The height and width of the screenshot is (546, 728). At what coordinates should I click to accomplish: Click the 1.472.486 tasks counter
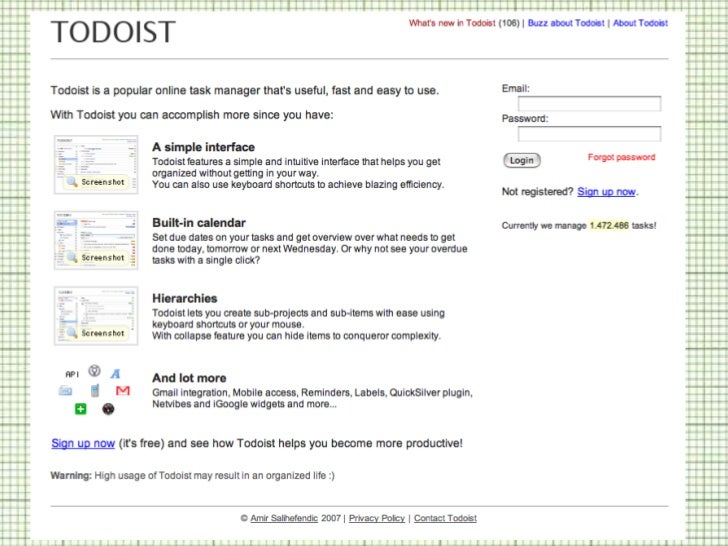[x=609, y=226]
